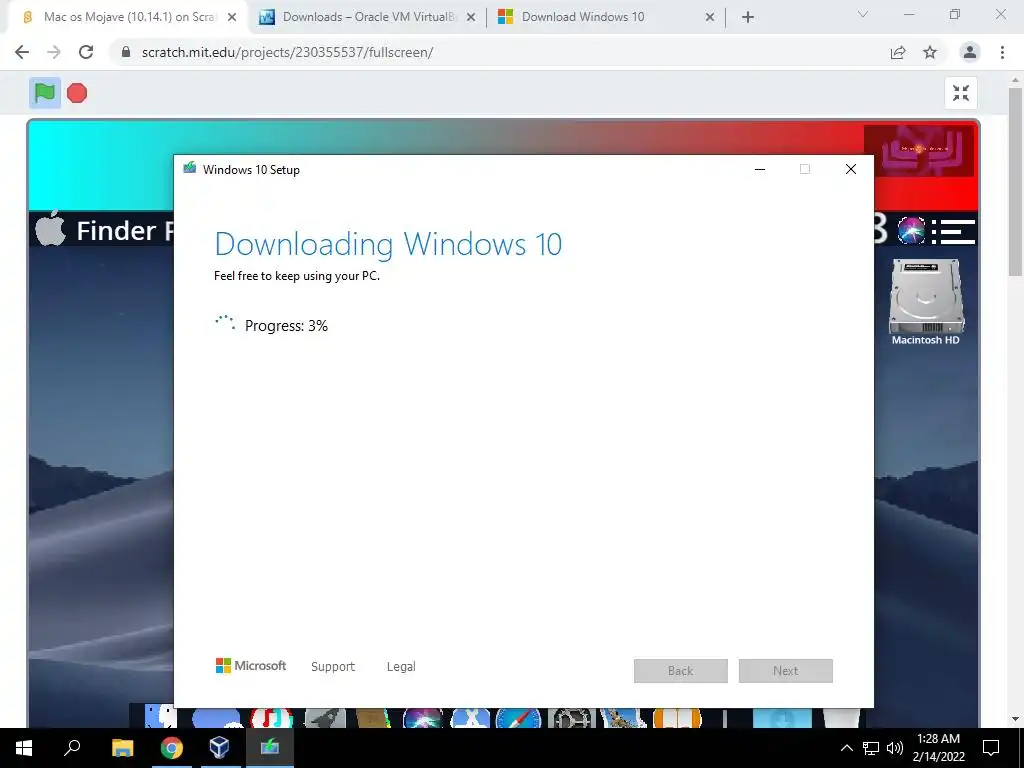Close the Mac os Mojave Scratch tab
Screen dimensions: 1024x768
(232, 18)
